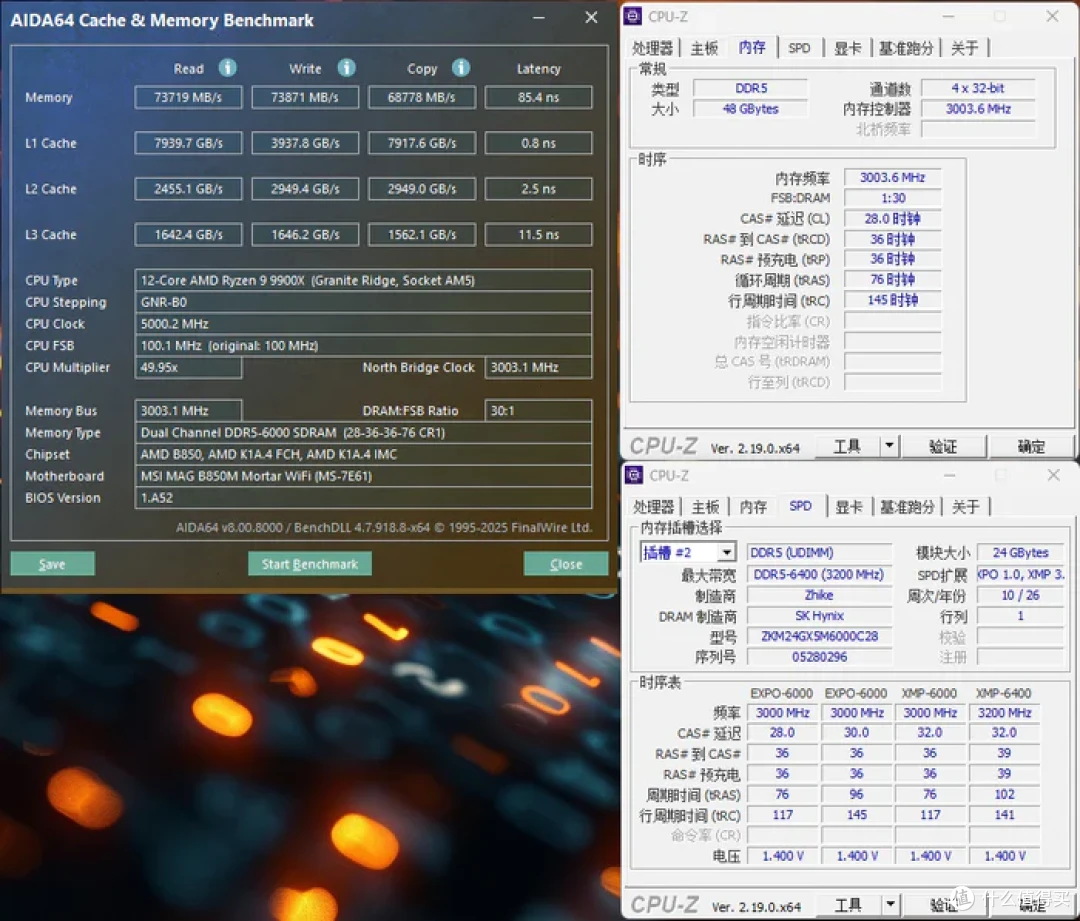Click 通道数 value 4 x 32-bit
The height and width of the screenshot is (921, 1080).
pos(978,88)
